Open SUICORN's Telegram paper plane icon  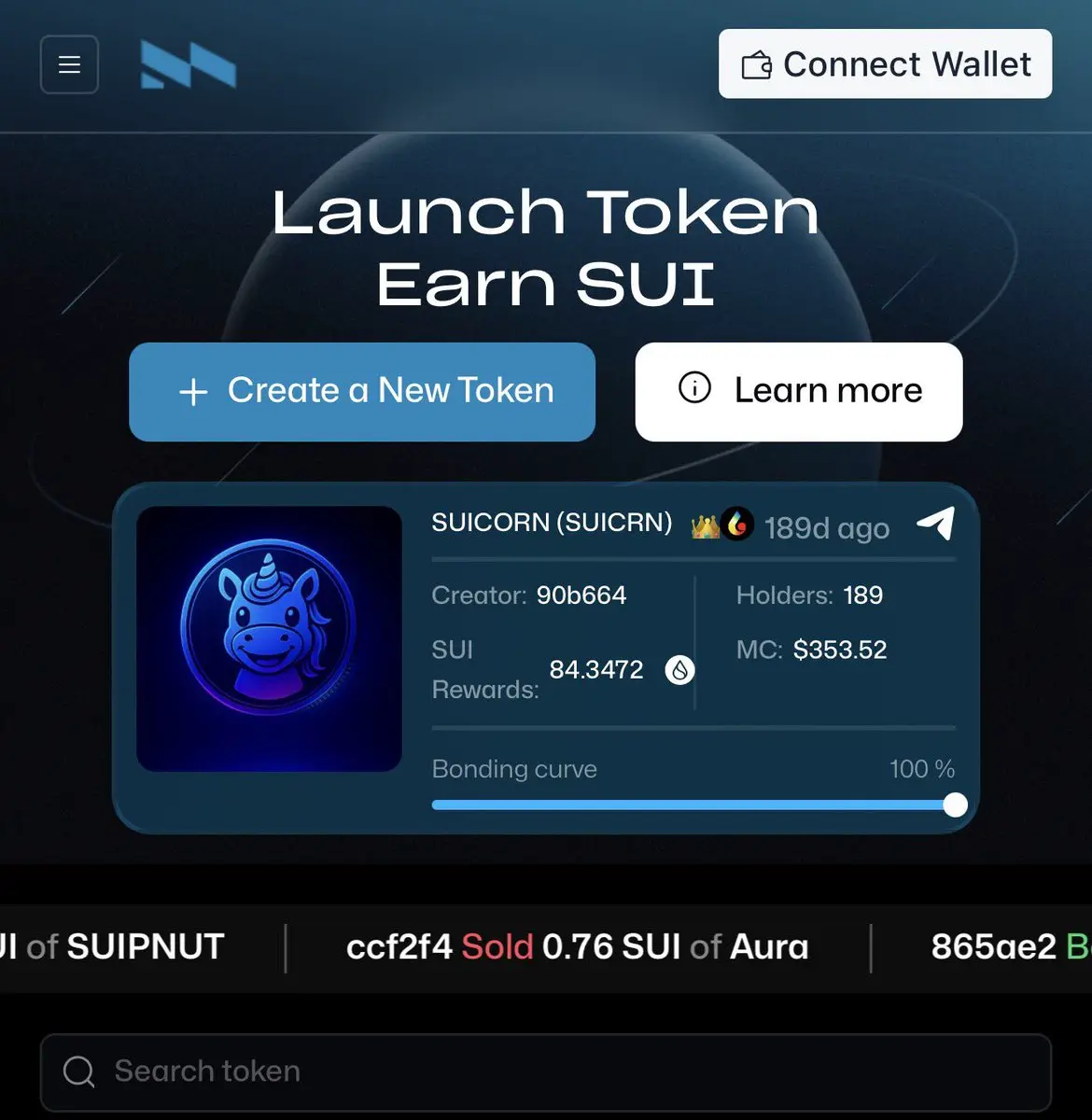935,524
